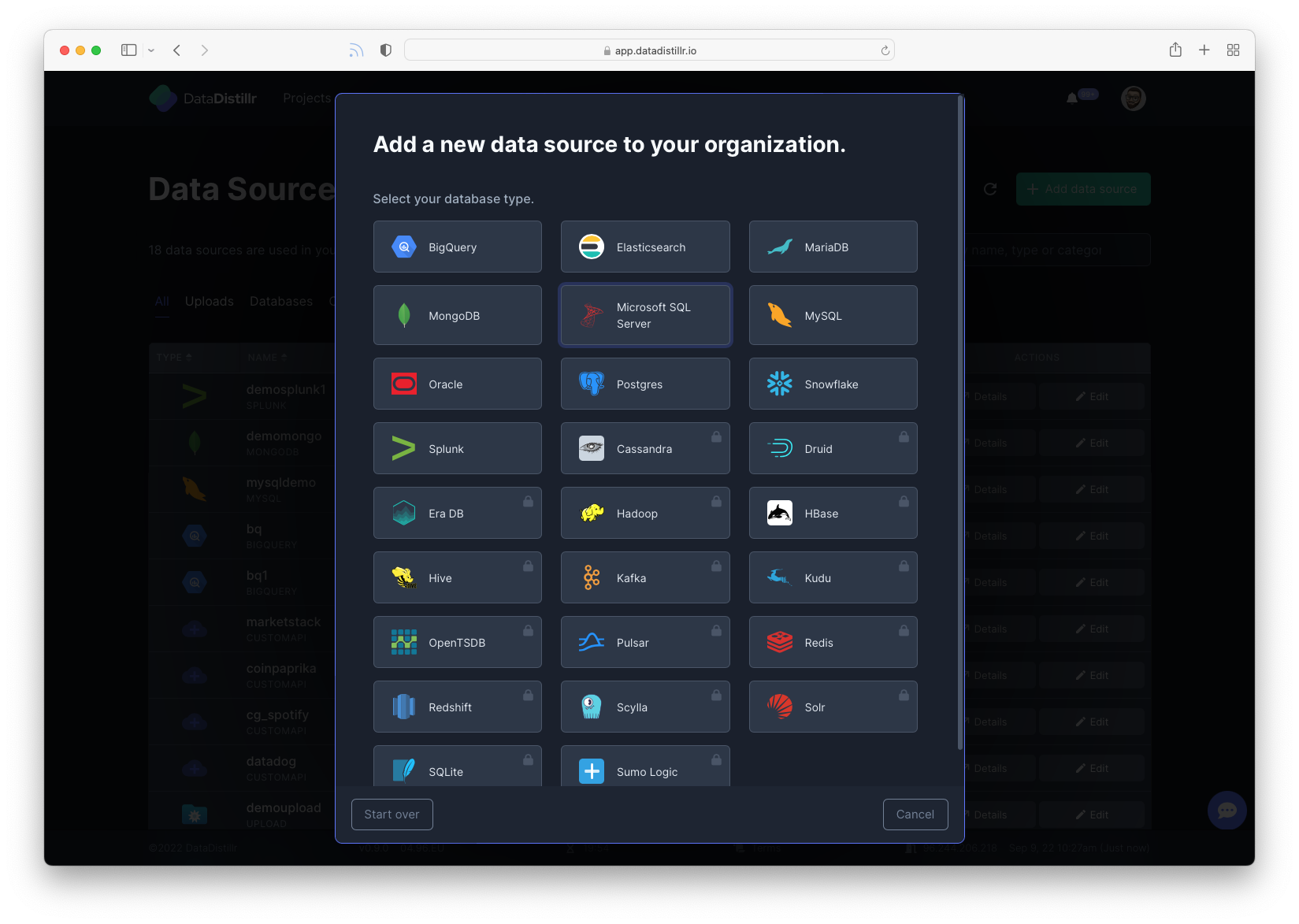Choose Pulsar data source card
Viewport: 1299px width, 924px height.
(x=645, y=642)
